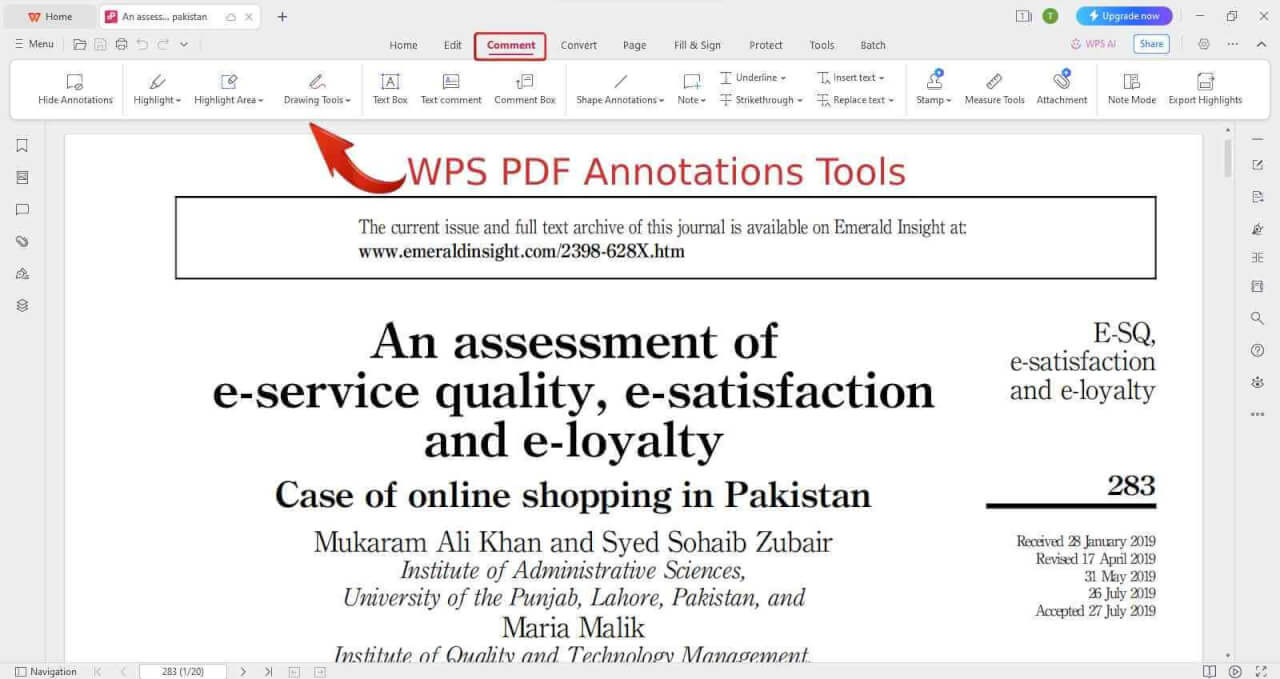This screenshot has height=679, width=1280.
Task: Open the Bookmark sidebar panel
Action: coord(22,146)
